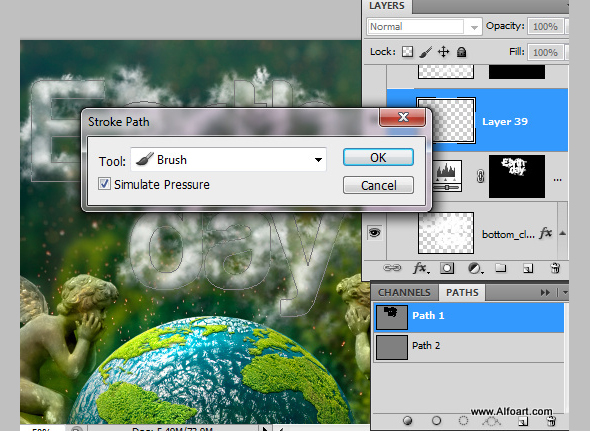
Task: Click the layer Fill value field
Action: coord(545,52)
